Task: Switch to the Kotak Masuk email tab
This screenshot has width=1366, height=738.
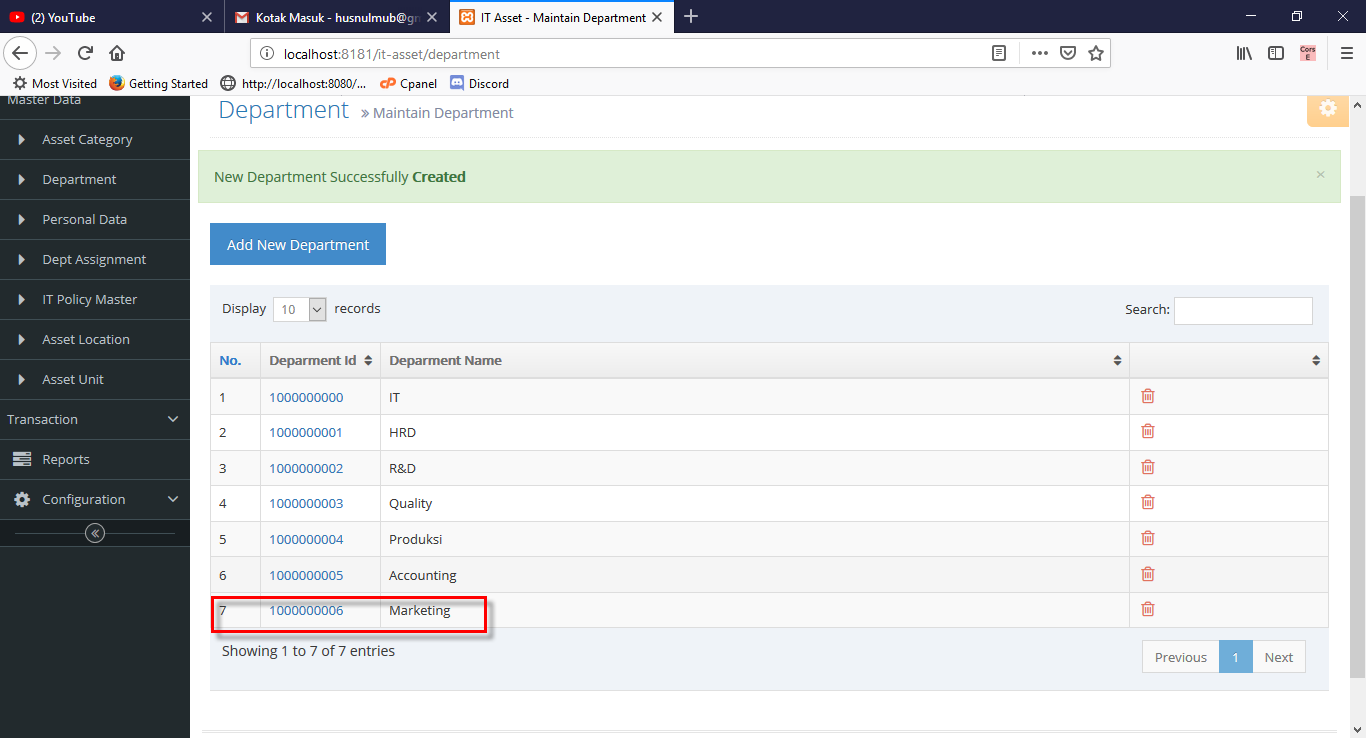Action: tap(330, 17)
